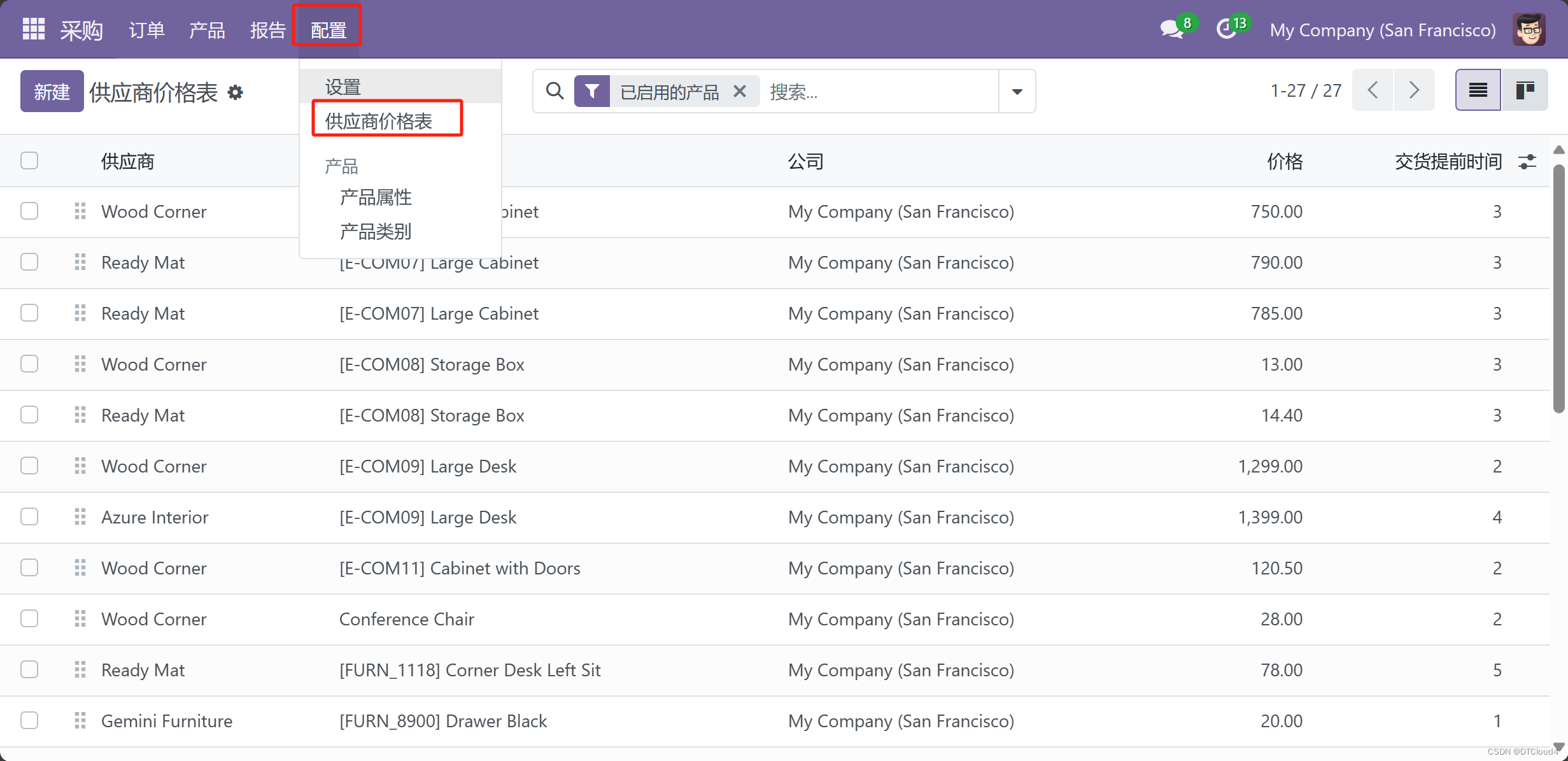
Task: Expand the search options dropdown arrow
Action: pos(1017,92)
